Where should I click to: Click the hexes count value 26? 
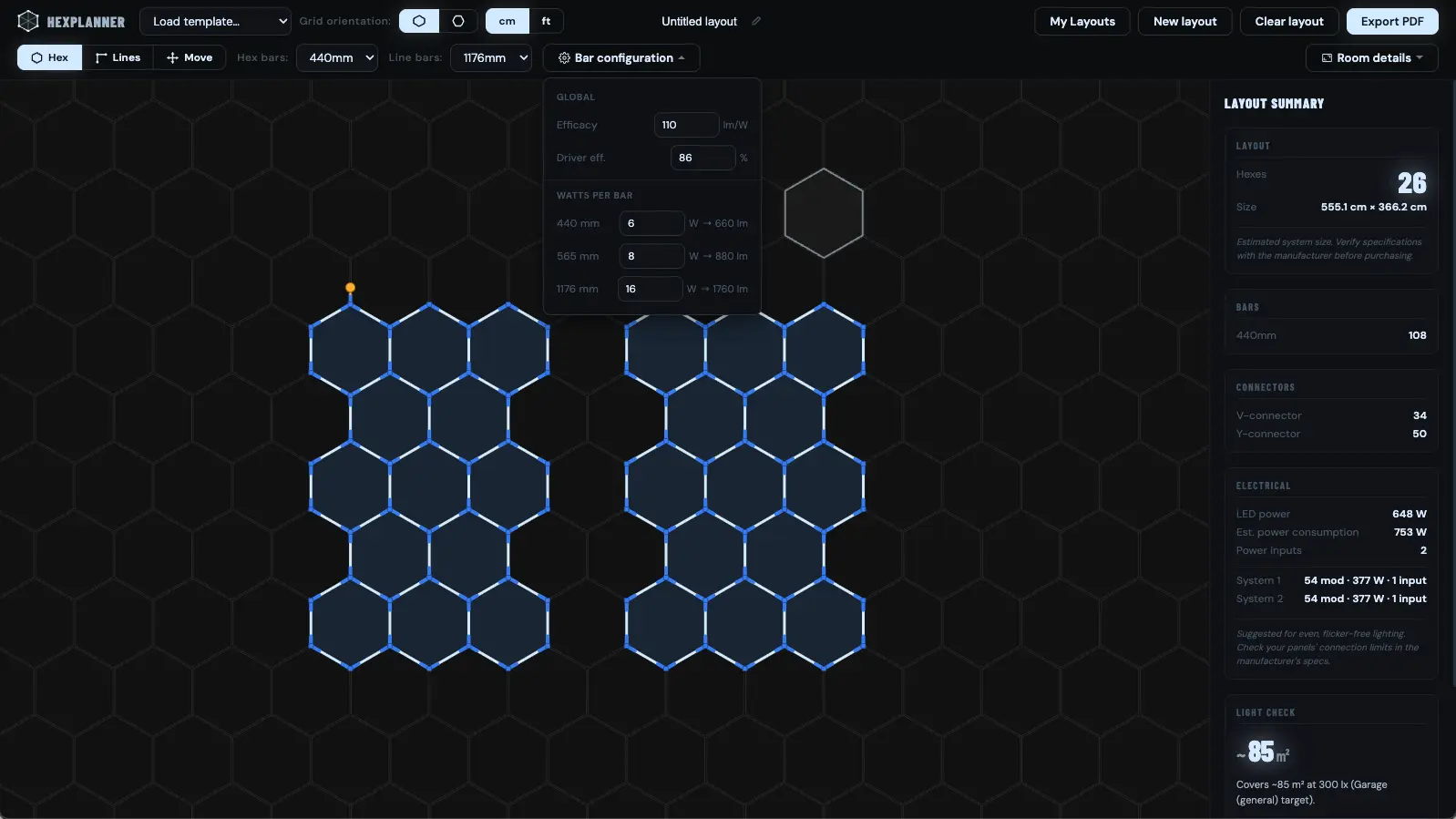click(1411, 183)
